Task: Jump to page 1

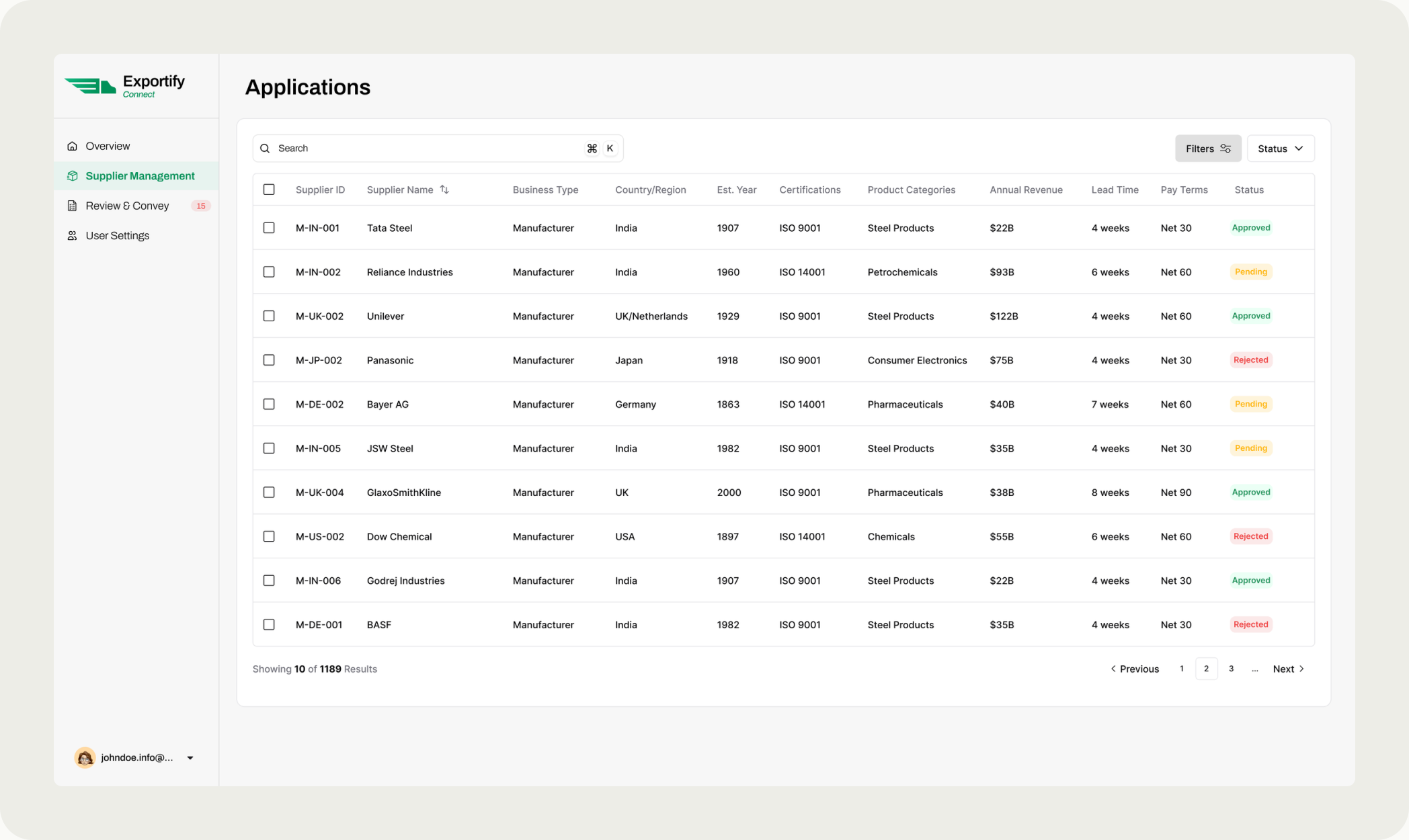Action: [x=1181, y=669]
